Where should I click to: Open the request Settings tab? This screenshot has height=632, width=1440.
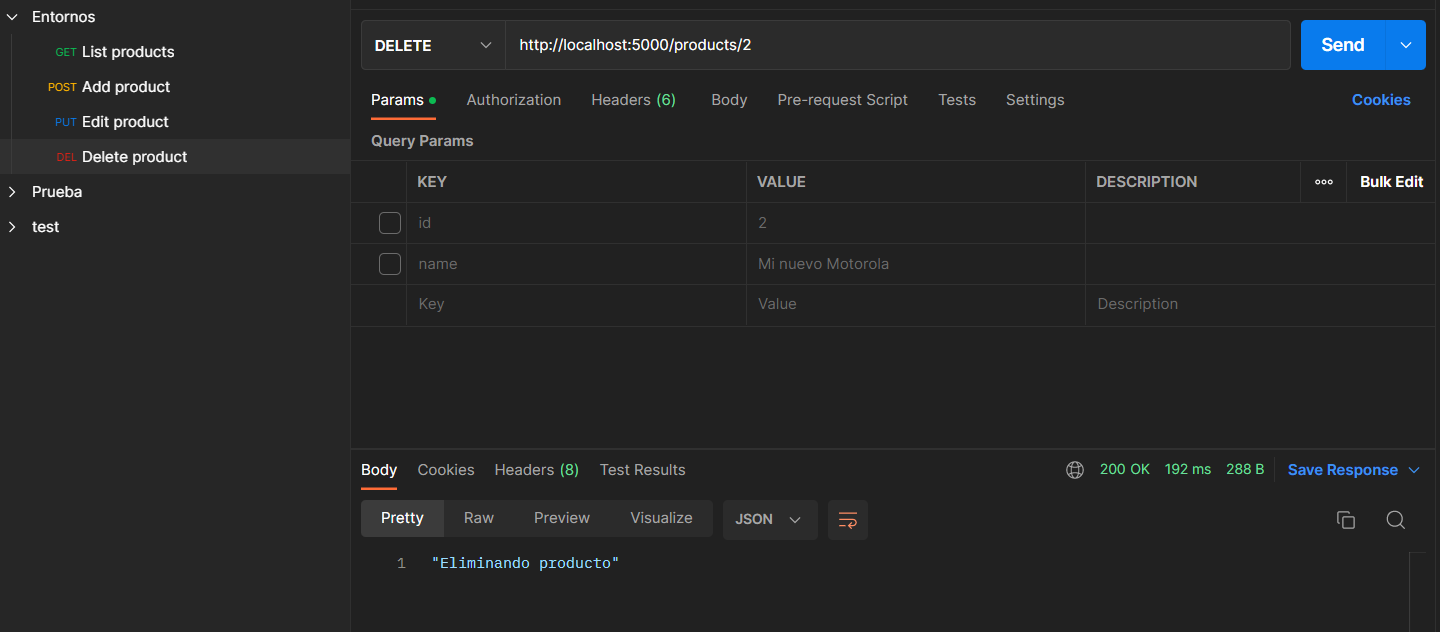[x=1035, y=100]
